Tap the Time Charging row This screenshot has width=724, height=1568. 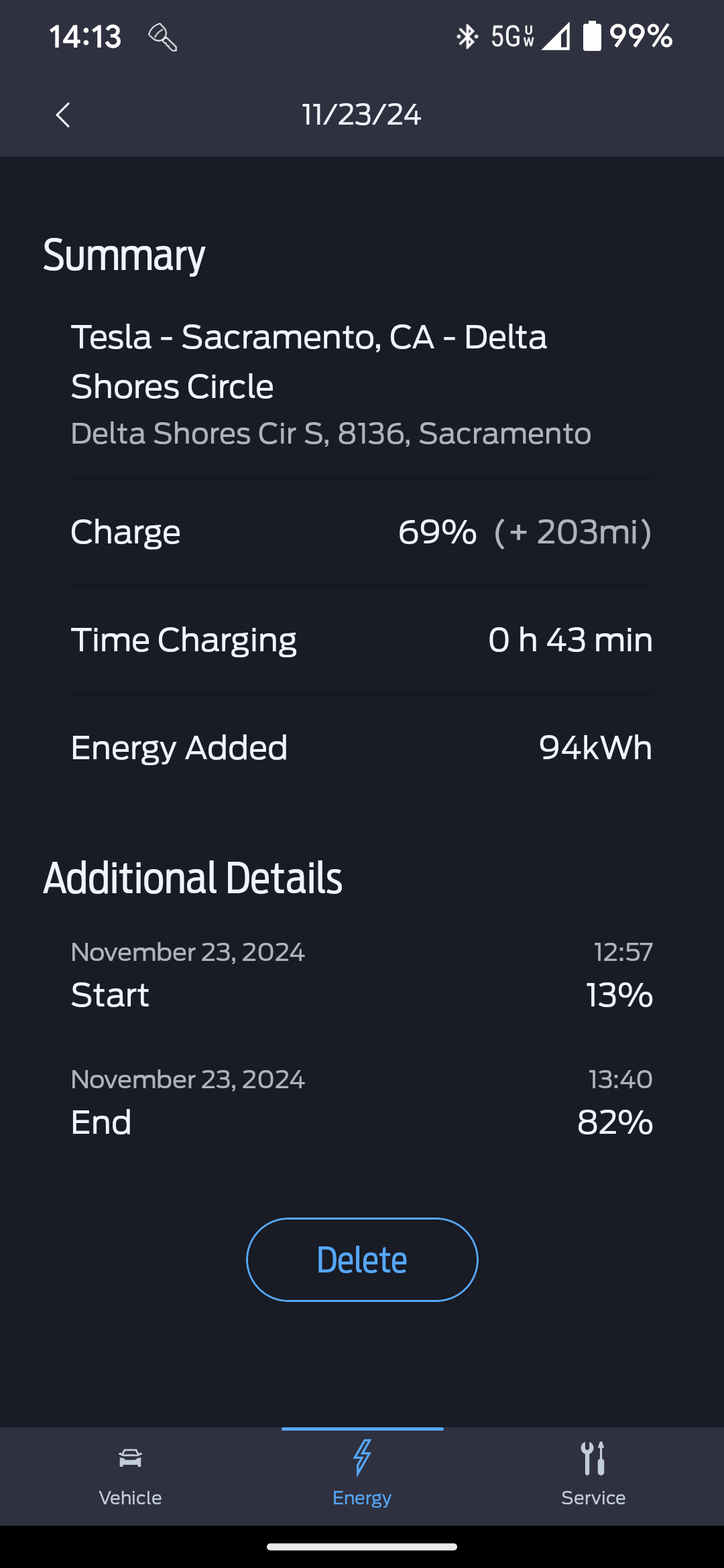[362, 640]
